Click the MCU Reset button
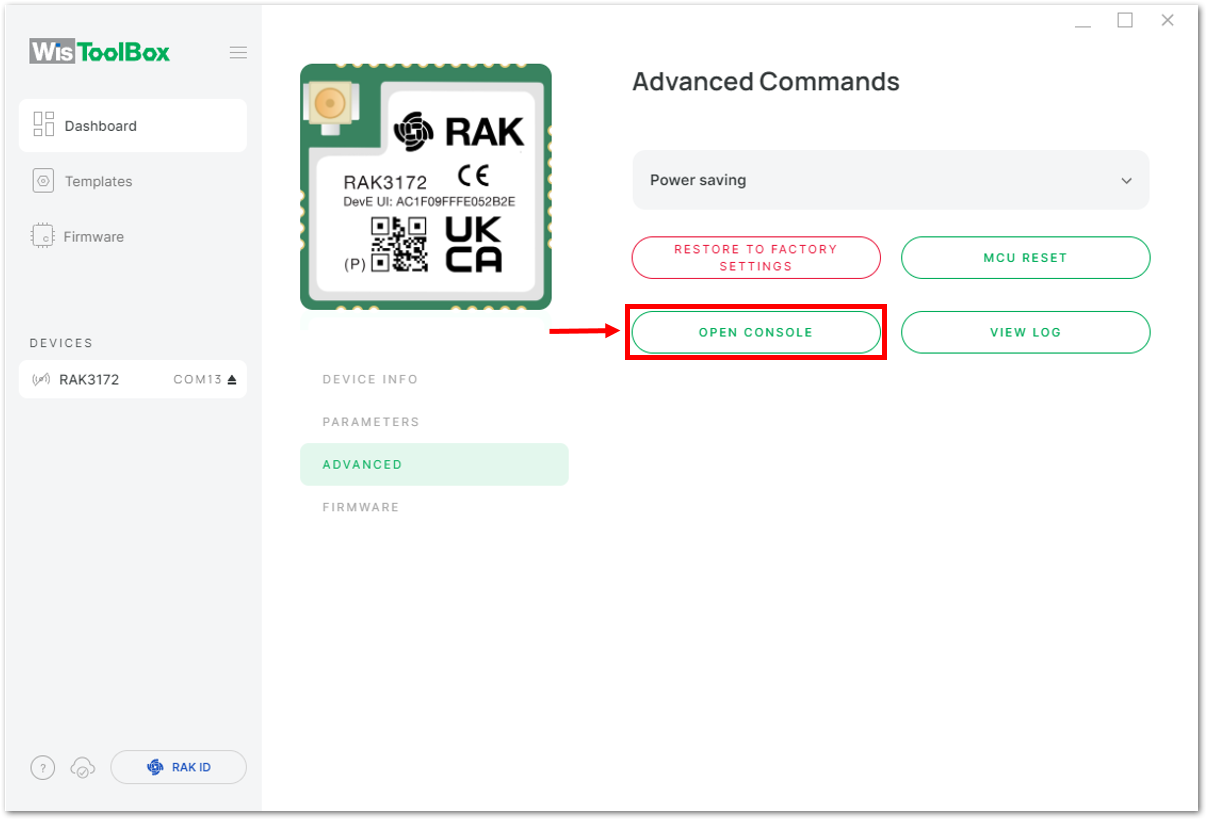The height and width of the screenshot is (820, 1207). click(x=1026, y=258)
